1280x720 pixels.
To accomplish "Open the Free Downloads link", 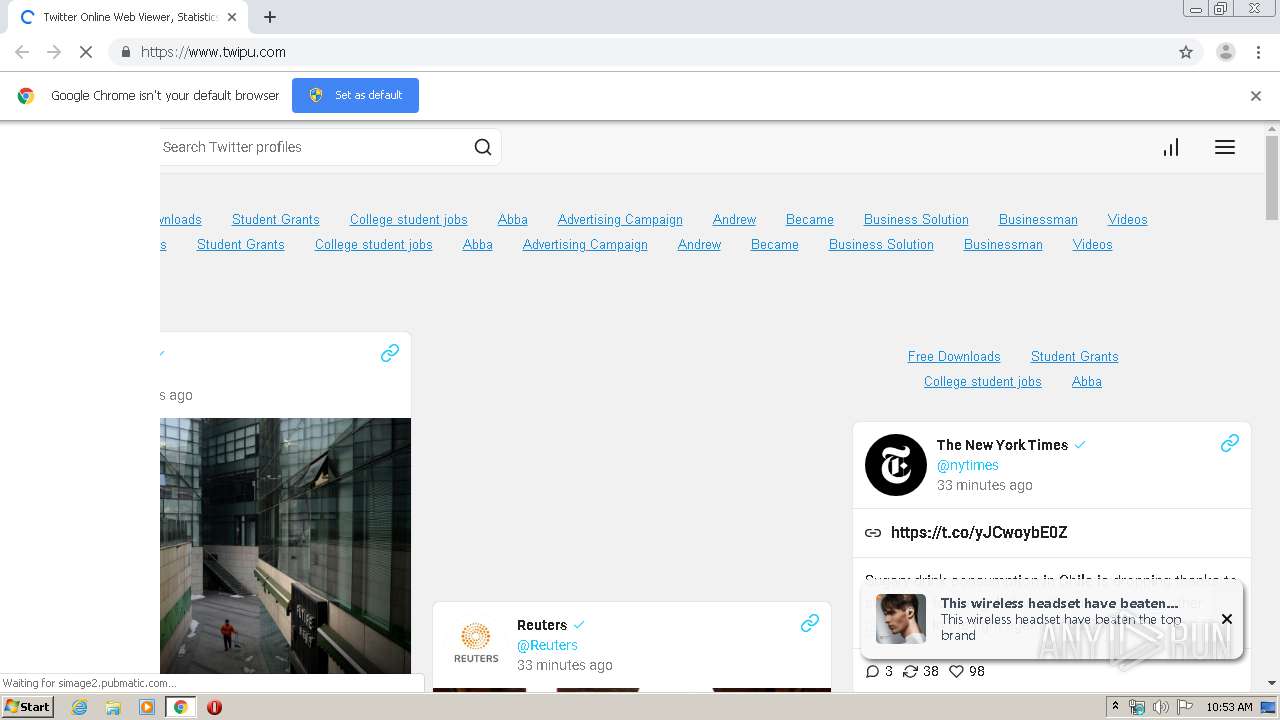I will 954,356.
